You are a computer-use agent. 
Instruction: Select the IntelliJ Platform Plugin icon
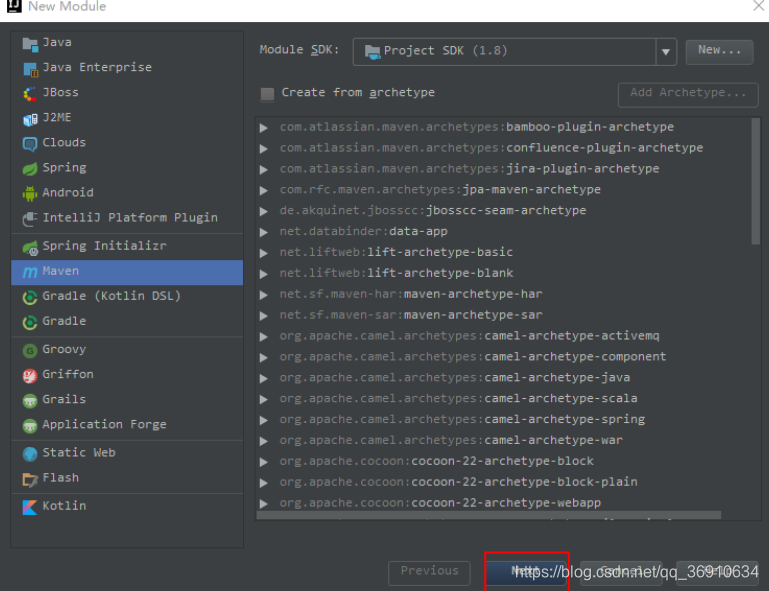pyautogui.click(x=30, y=219)
